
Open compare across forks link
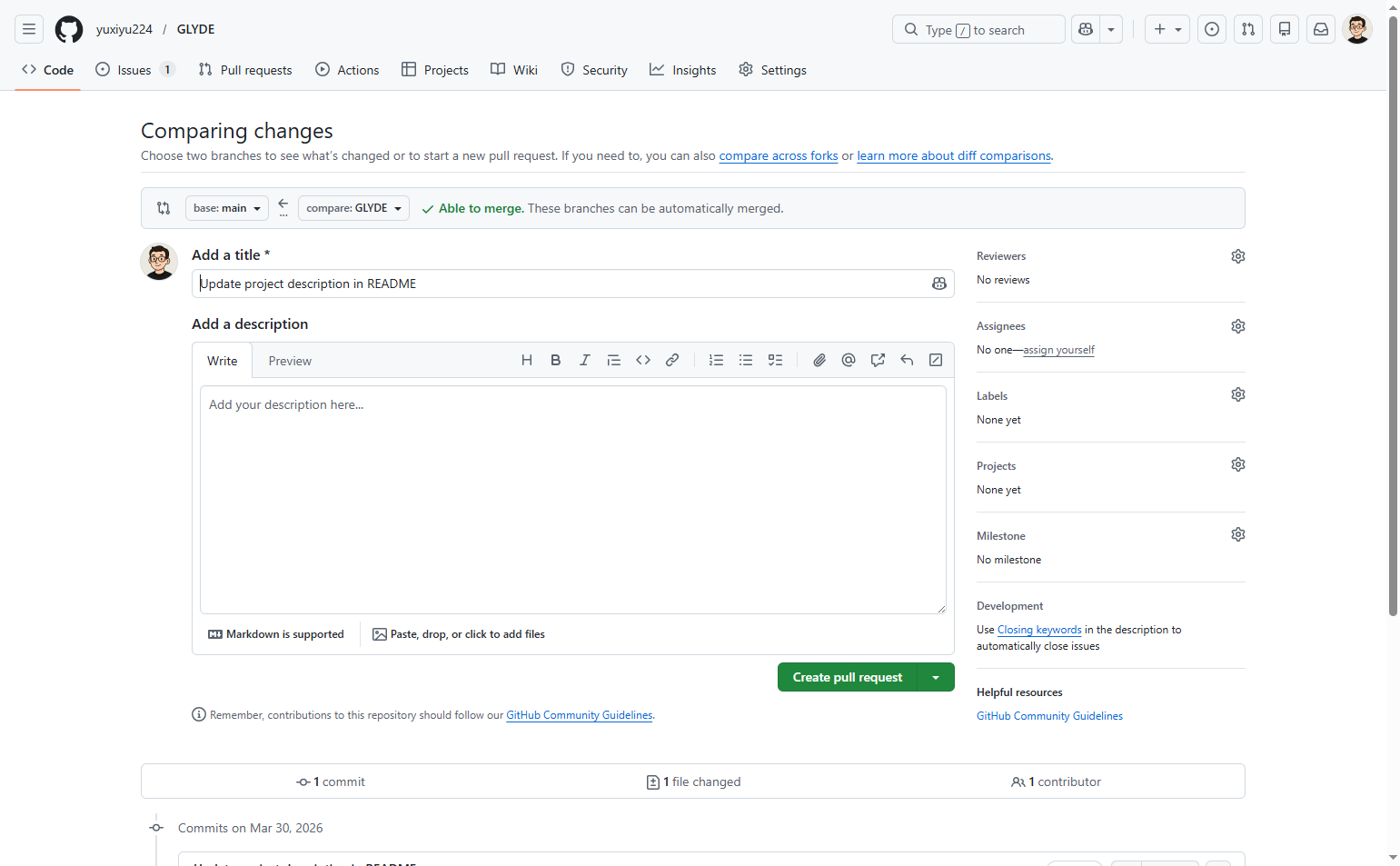tap(779, 156)
